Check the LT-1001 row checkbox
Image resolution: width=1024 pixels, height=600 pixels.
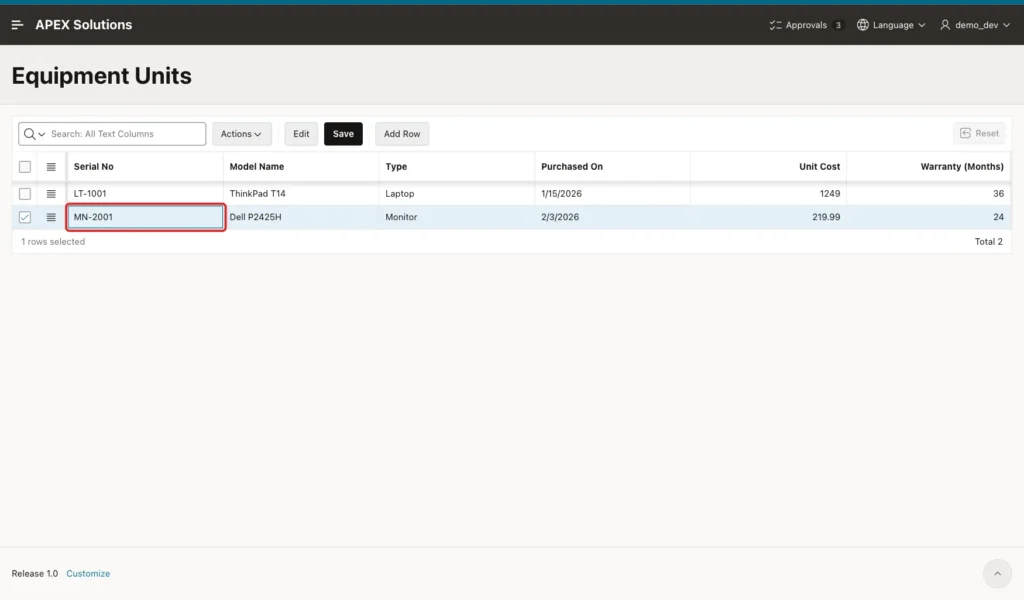pyautogui.click(x=25, y=194)
